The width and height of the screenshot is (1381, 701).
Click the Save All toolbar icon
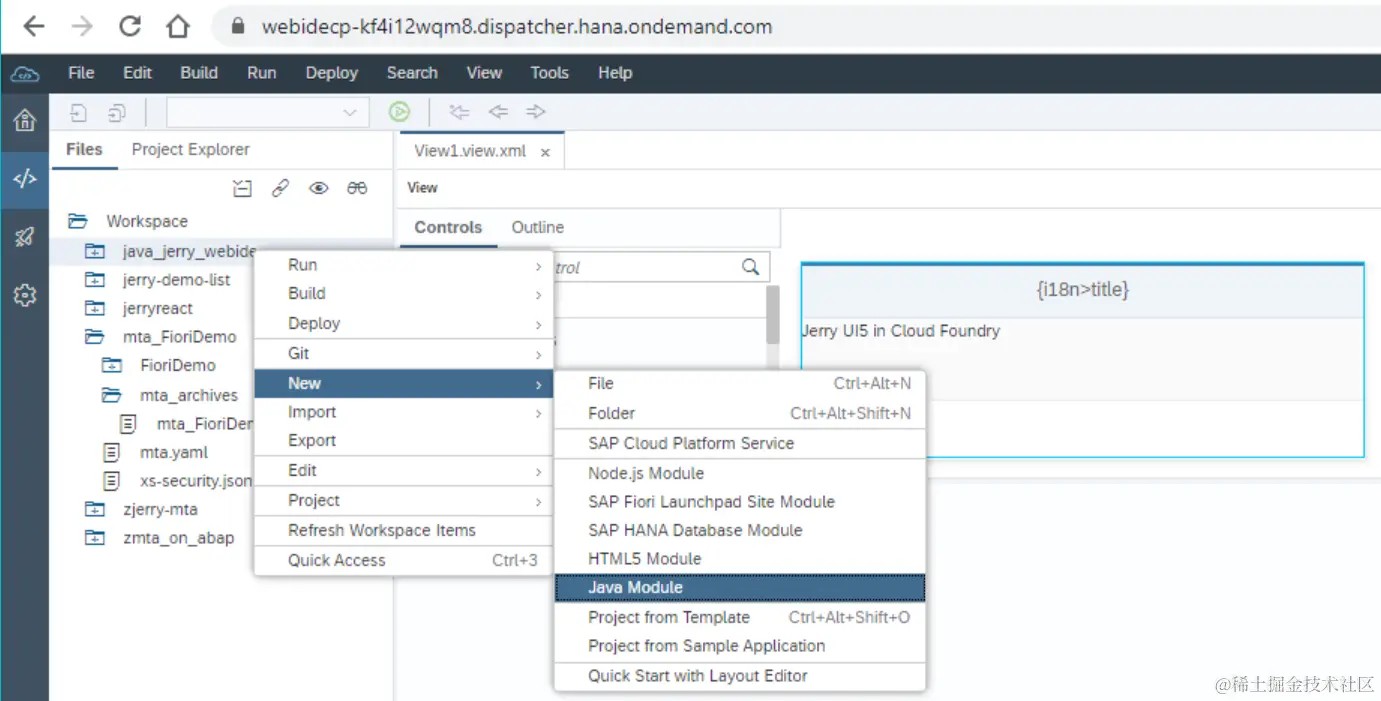click(117, 112)
